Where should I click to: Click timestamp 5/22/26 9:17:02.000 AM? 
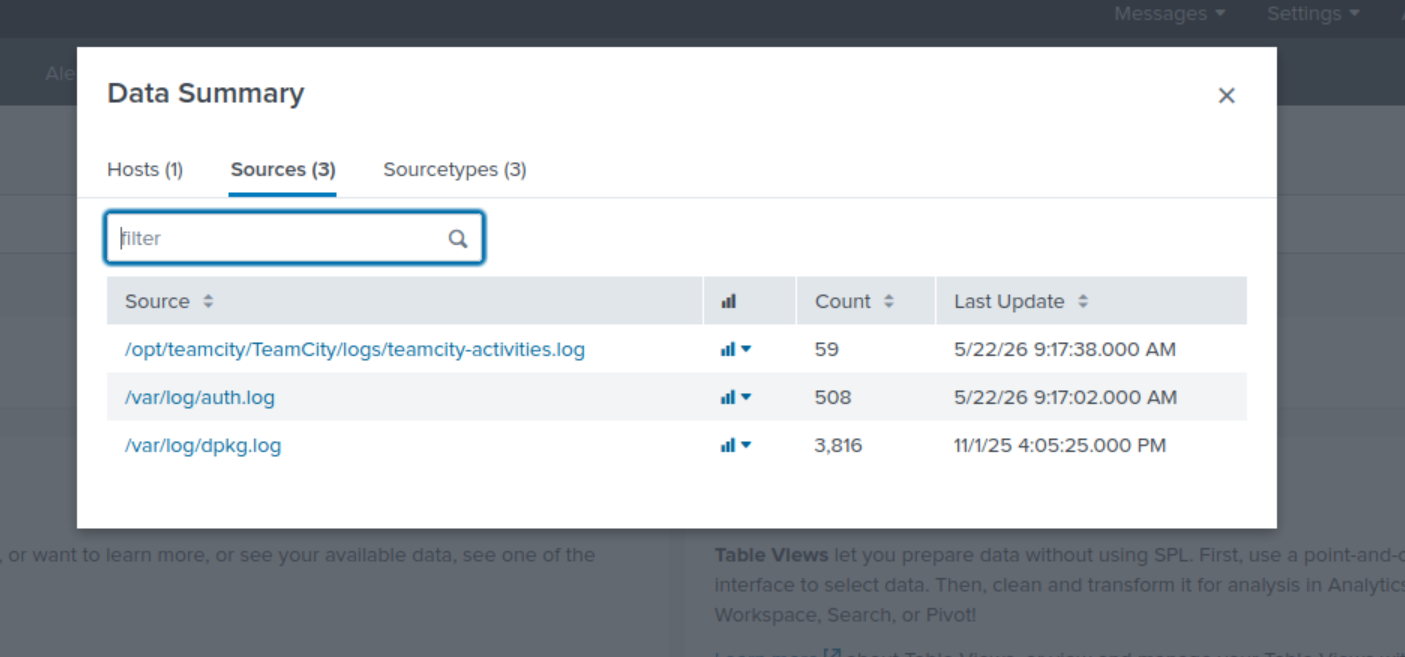coord(1065,397)
